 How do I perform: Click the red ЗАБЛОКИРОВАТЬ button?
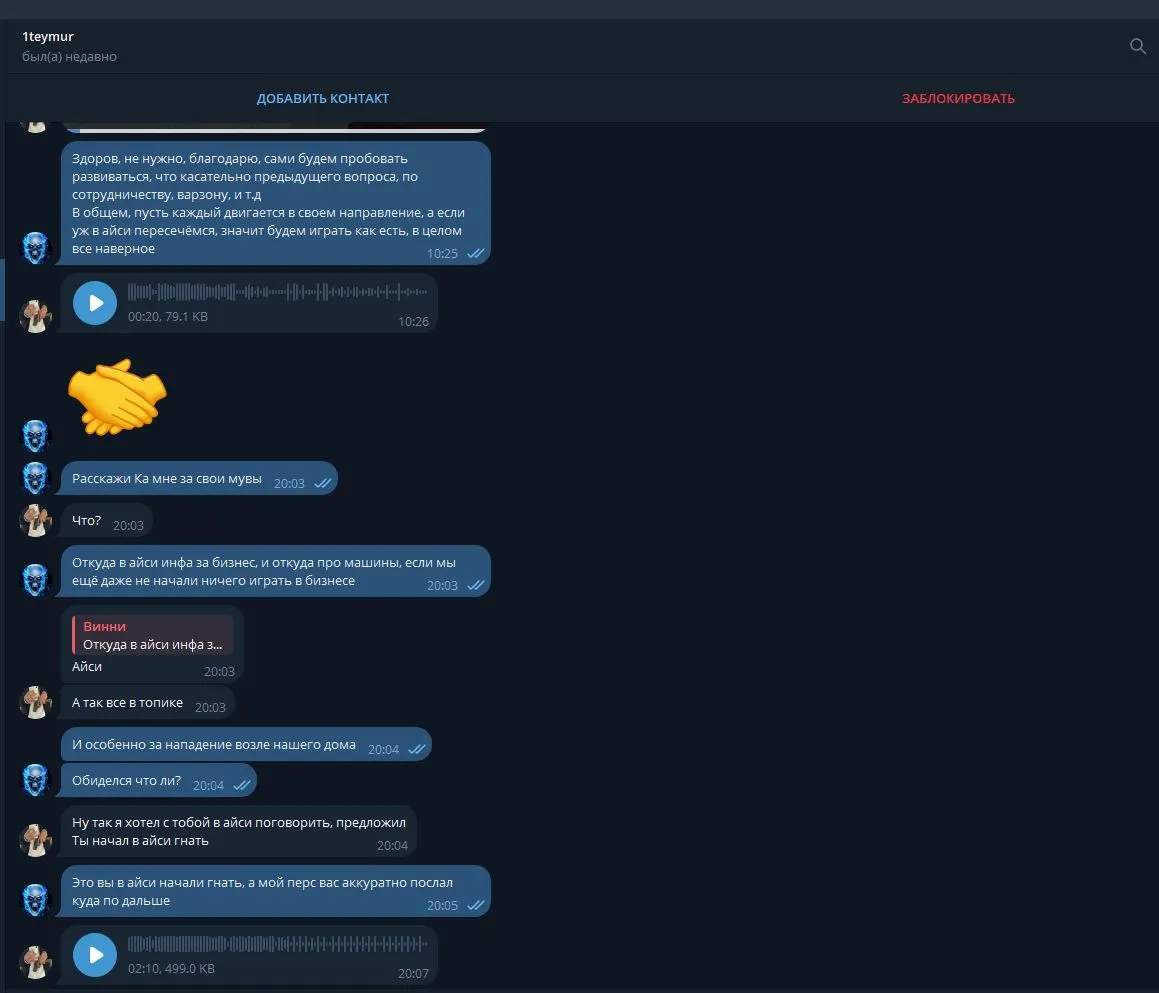point(958,98)
